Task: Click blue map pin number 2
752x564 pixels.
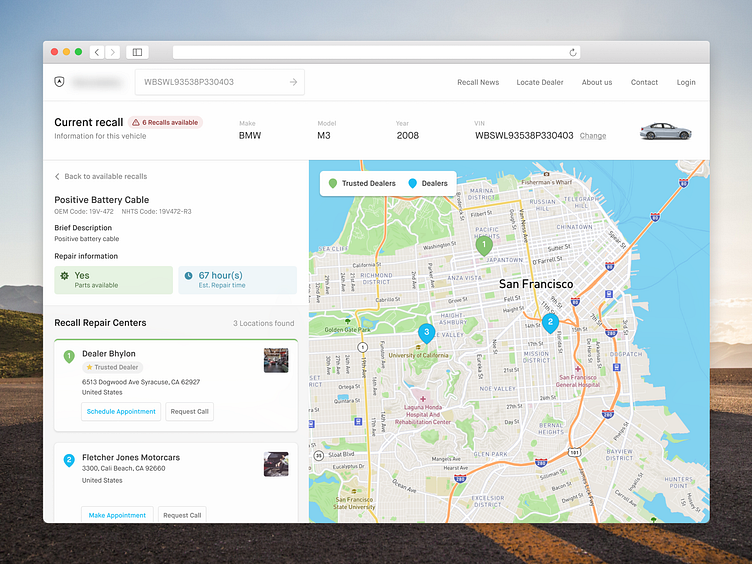Action: (x=550, y=321)
